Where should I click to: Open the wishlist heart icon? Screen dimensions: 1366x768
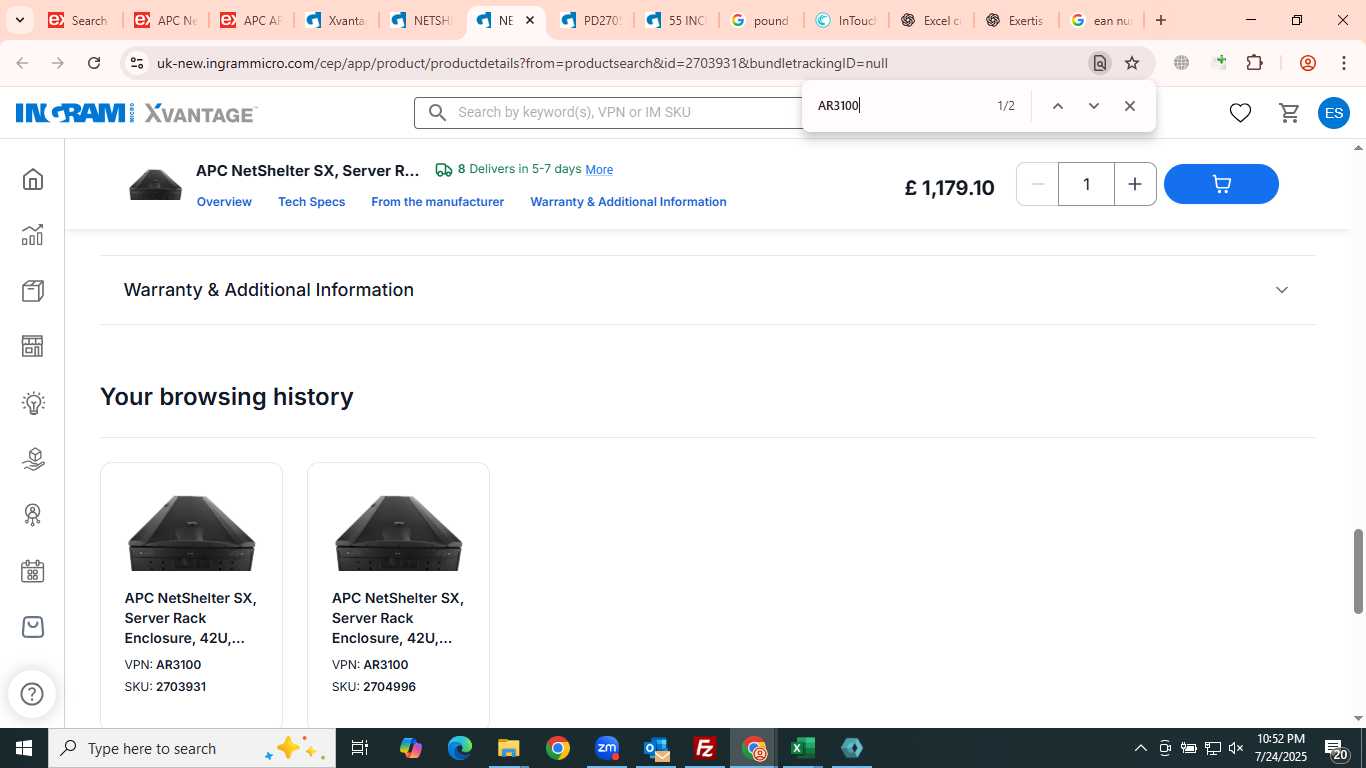point(1240,113)
